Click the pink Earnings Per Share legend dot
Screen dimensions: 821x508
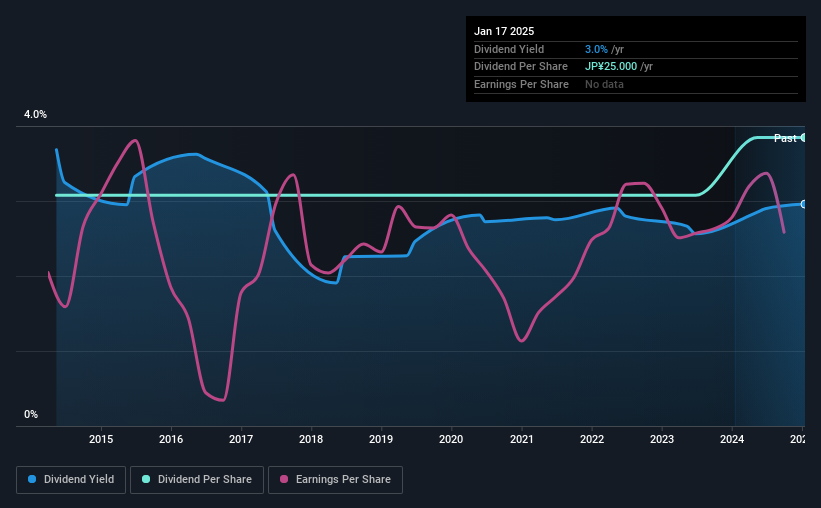point(284,479)
